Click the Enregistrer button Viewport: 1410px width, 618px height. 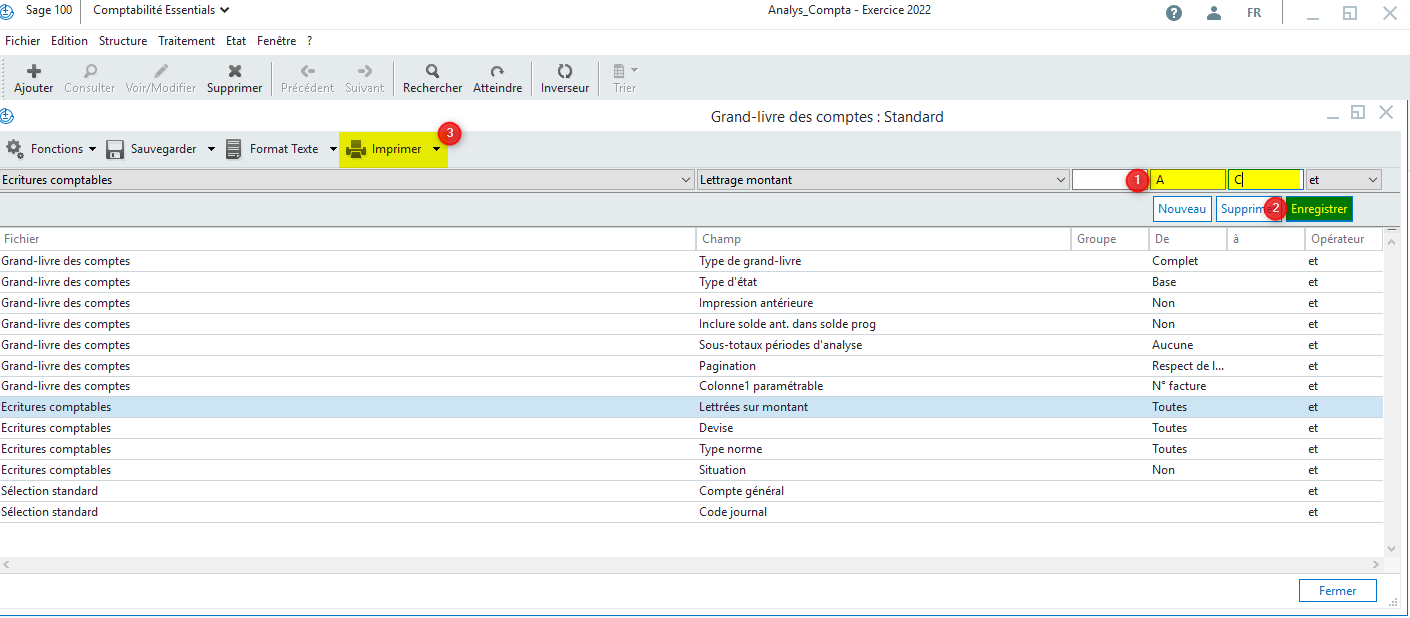[x=1319, y=209]
